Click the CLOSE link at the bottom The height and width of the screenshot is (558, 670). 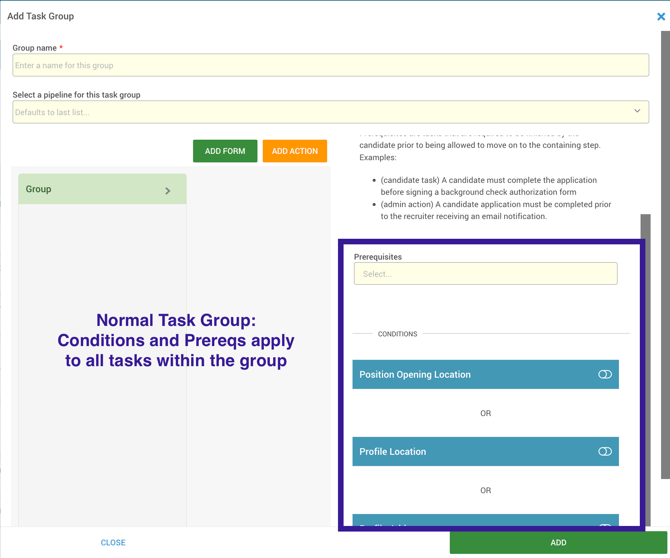pyautogui.click(x=113, y=543)
